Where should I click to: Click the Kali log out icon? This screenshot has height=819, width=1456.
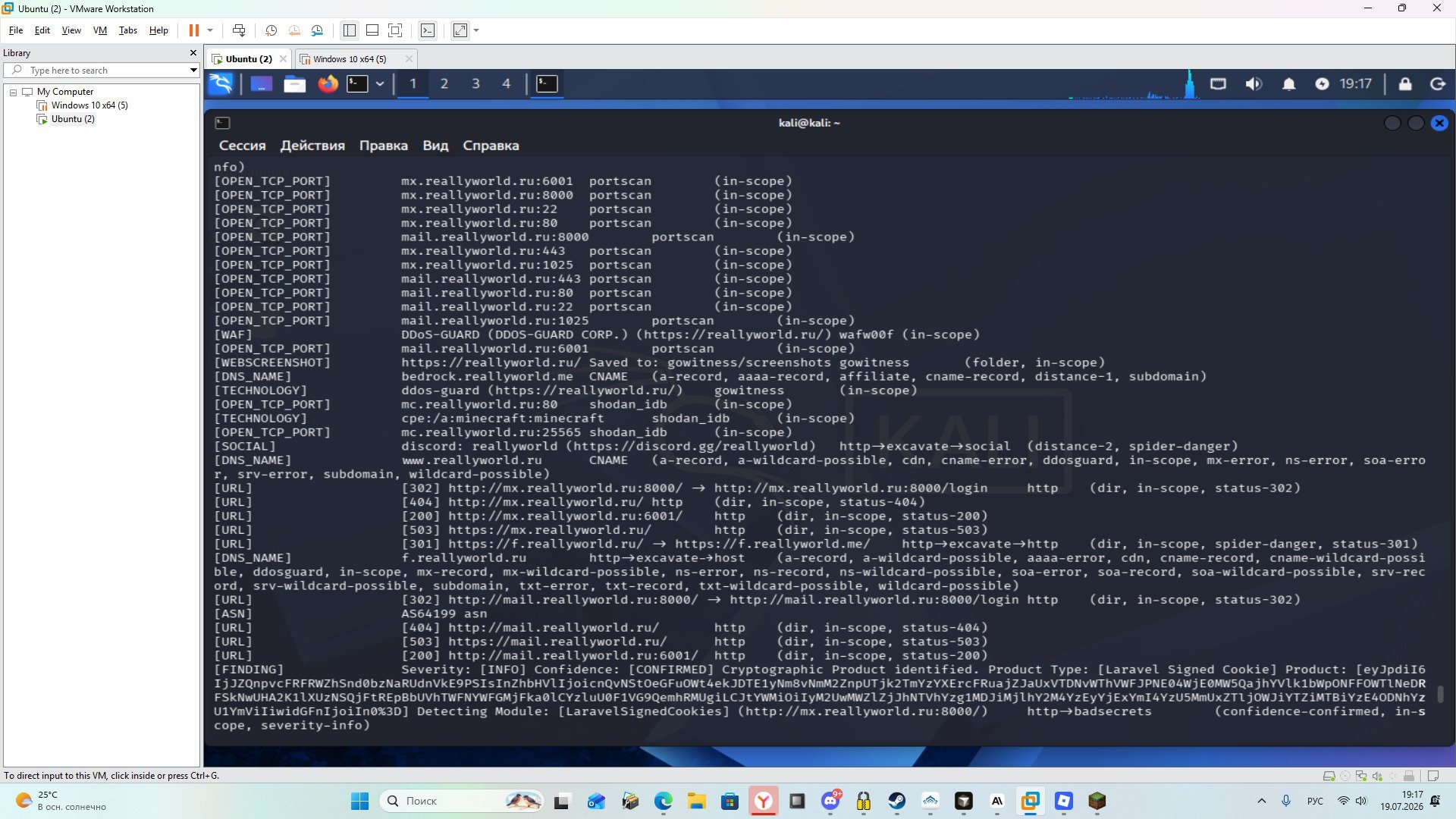(x=1438, y=83)
